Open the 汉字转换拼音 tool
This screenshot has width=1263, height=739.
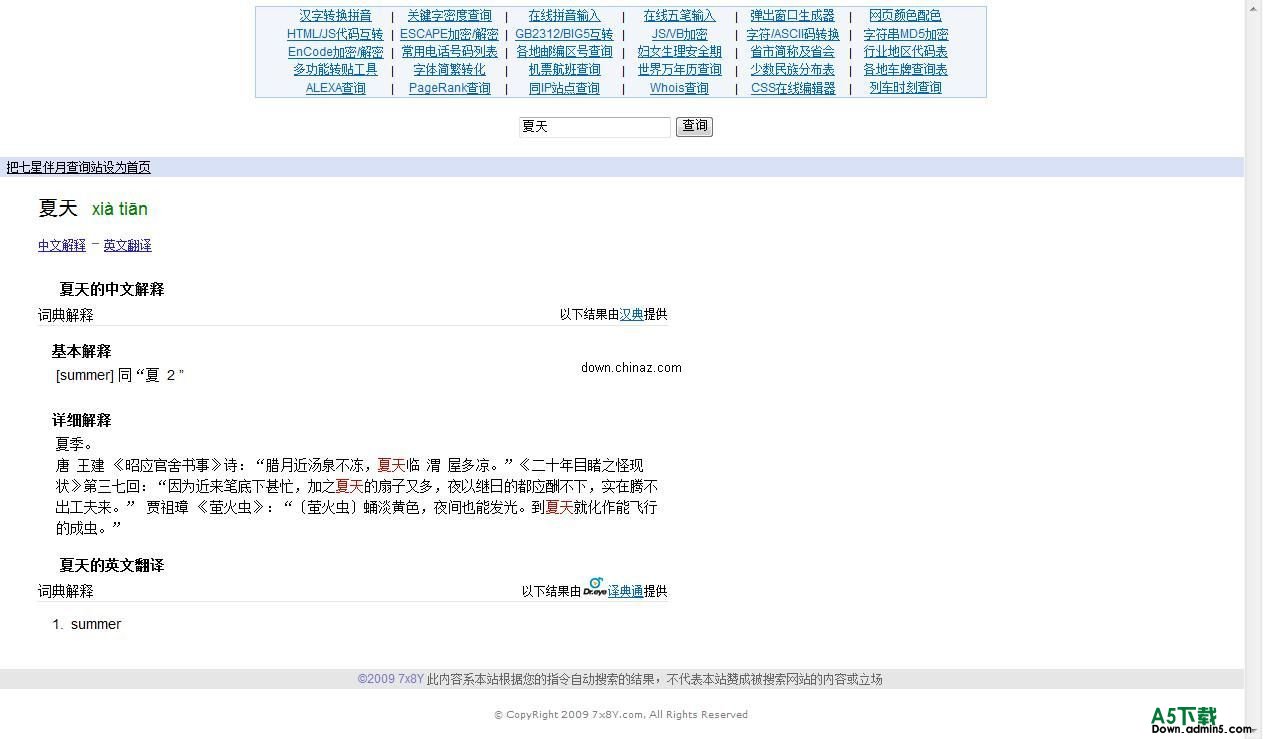tap(334, 15)
